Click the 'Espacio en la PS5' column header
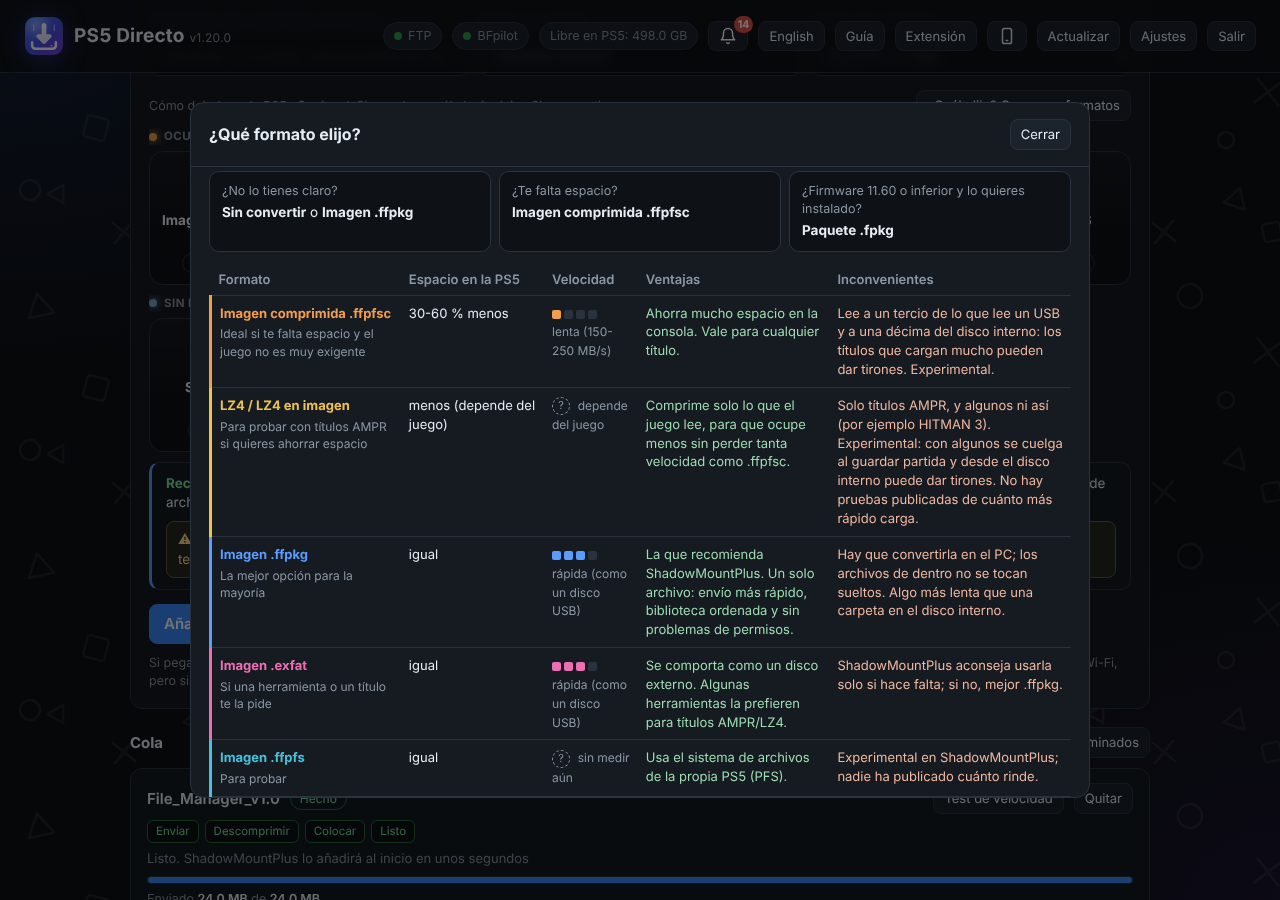Screen dimensions: 1280x900 click(464, 280)
